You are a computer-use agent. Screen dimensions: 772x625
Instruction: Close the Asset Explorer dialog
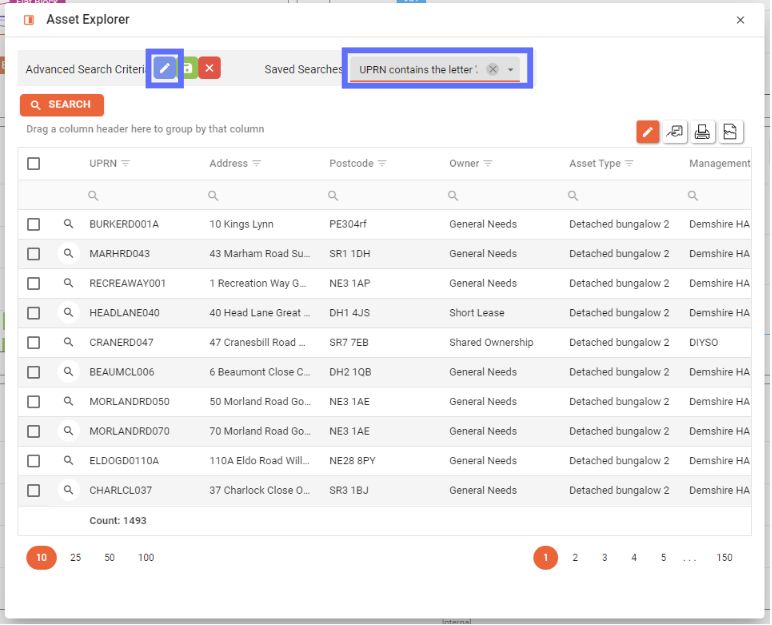[740, 20]
